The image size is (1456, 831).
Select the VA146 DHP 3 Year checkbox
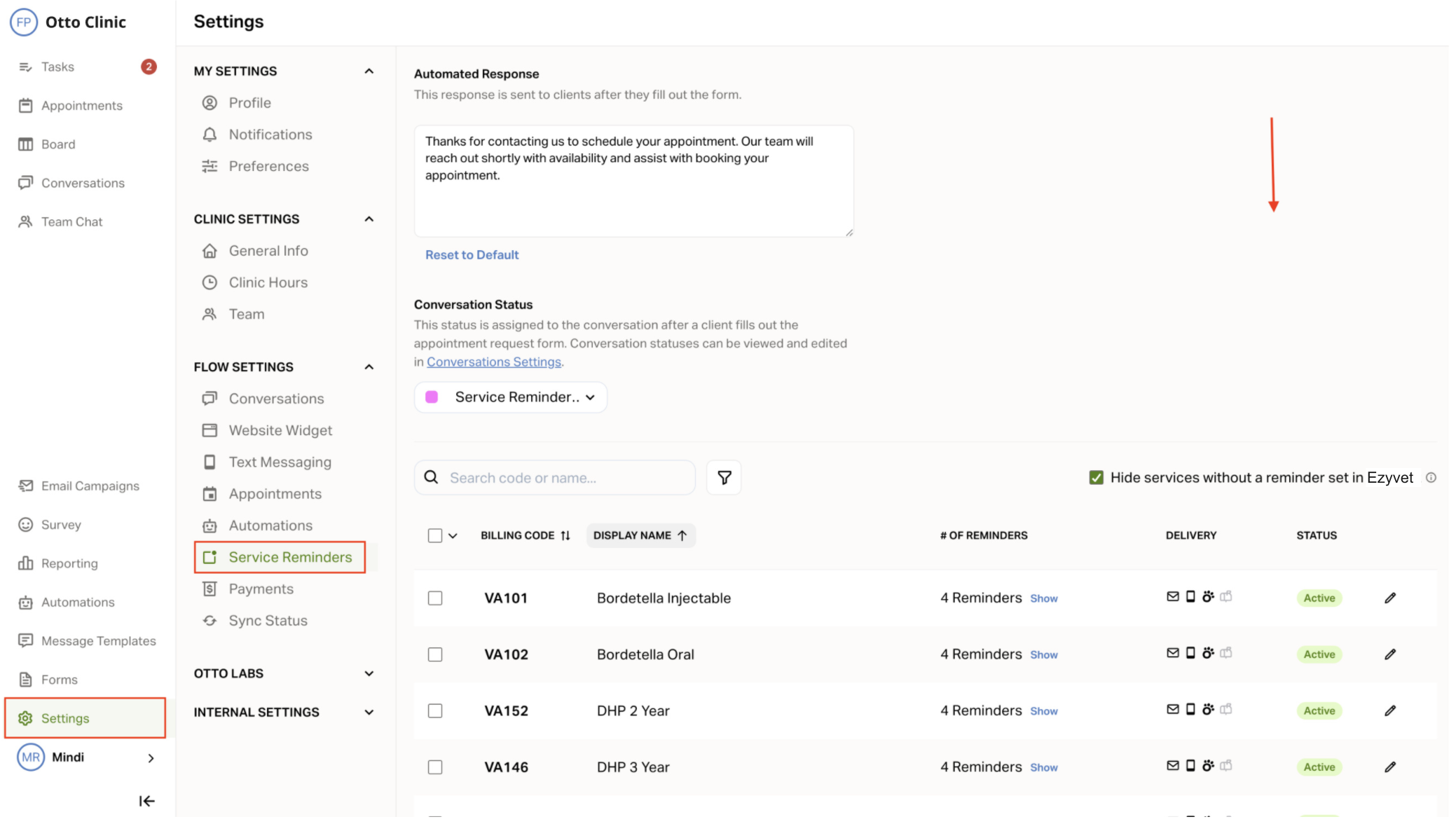point(435,767)
